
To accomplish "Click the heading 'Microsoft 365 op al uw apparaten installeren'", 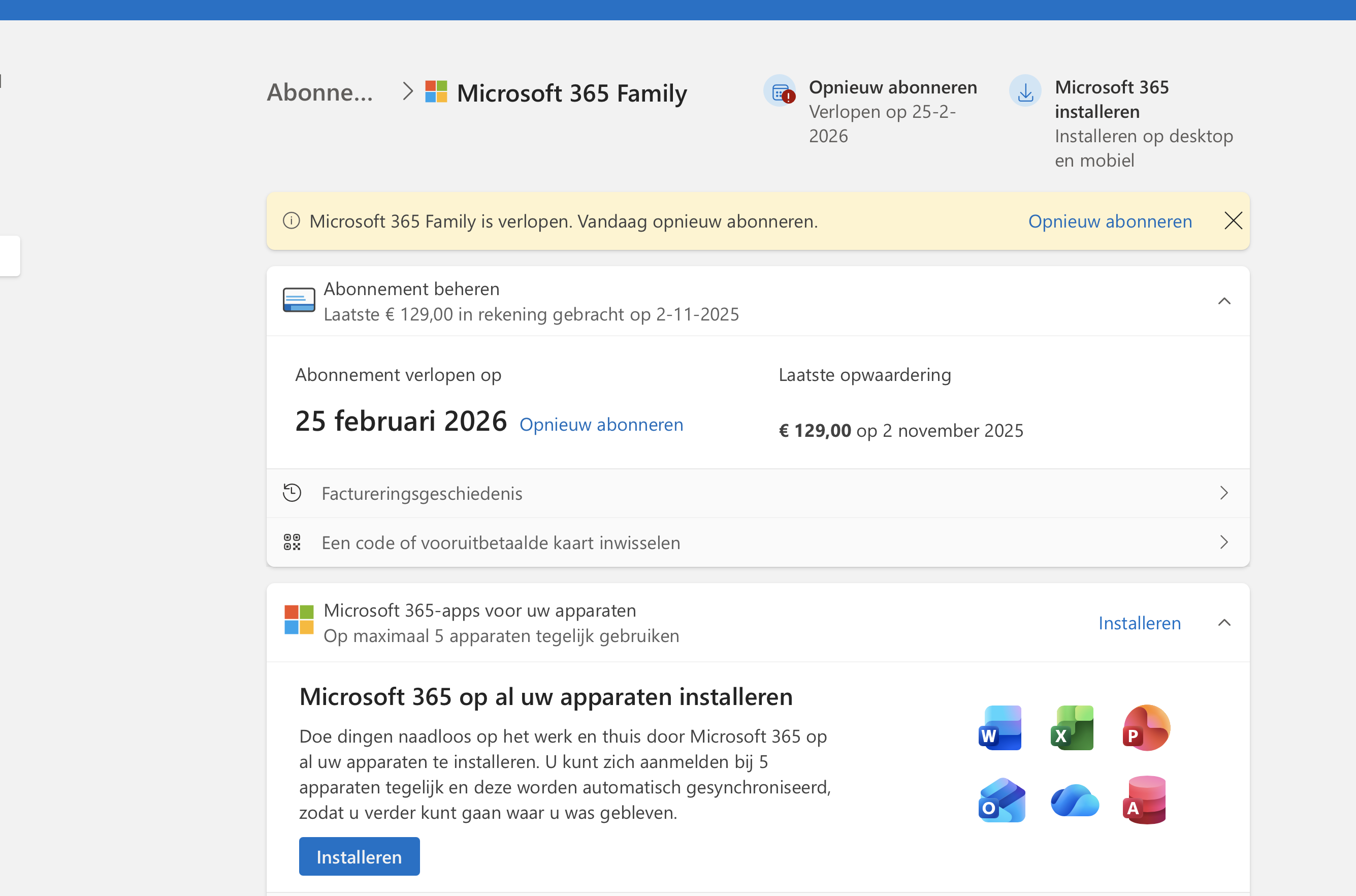I will pyautogui.click(x=545, y=696).
